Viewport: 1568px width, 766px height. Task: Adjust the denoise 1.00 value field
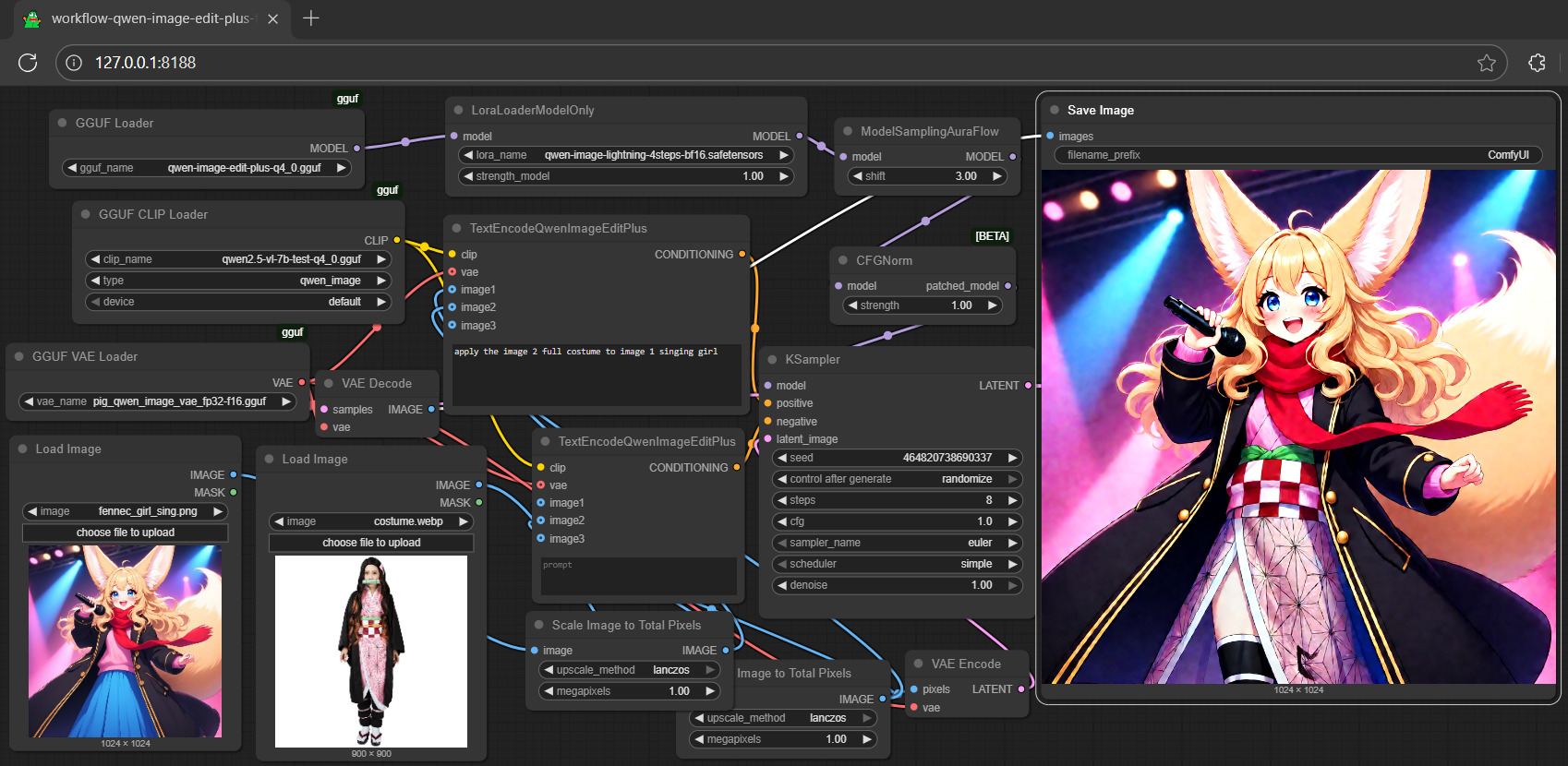[x=897, y=585]
